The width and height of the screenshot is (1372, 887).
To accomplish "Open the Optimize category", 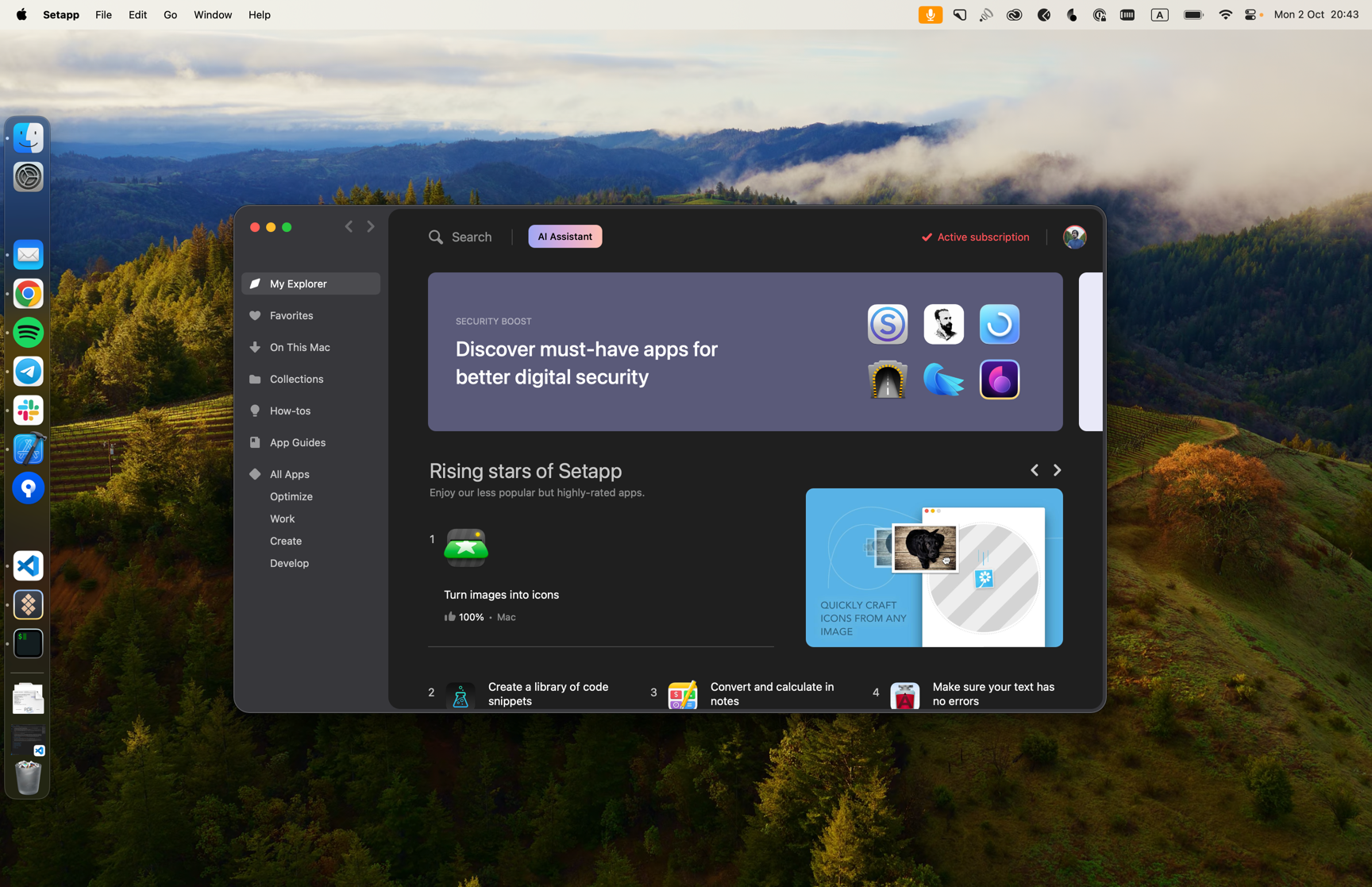I will tap(291, 496).
